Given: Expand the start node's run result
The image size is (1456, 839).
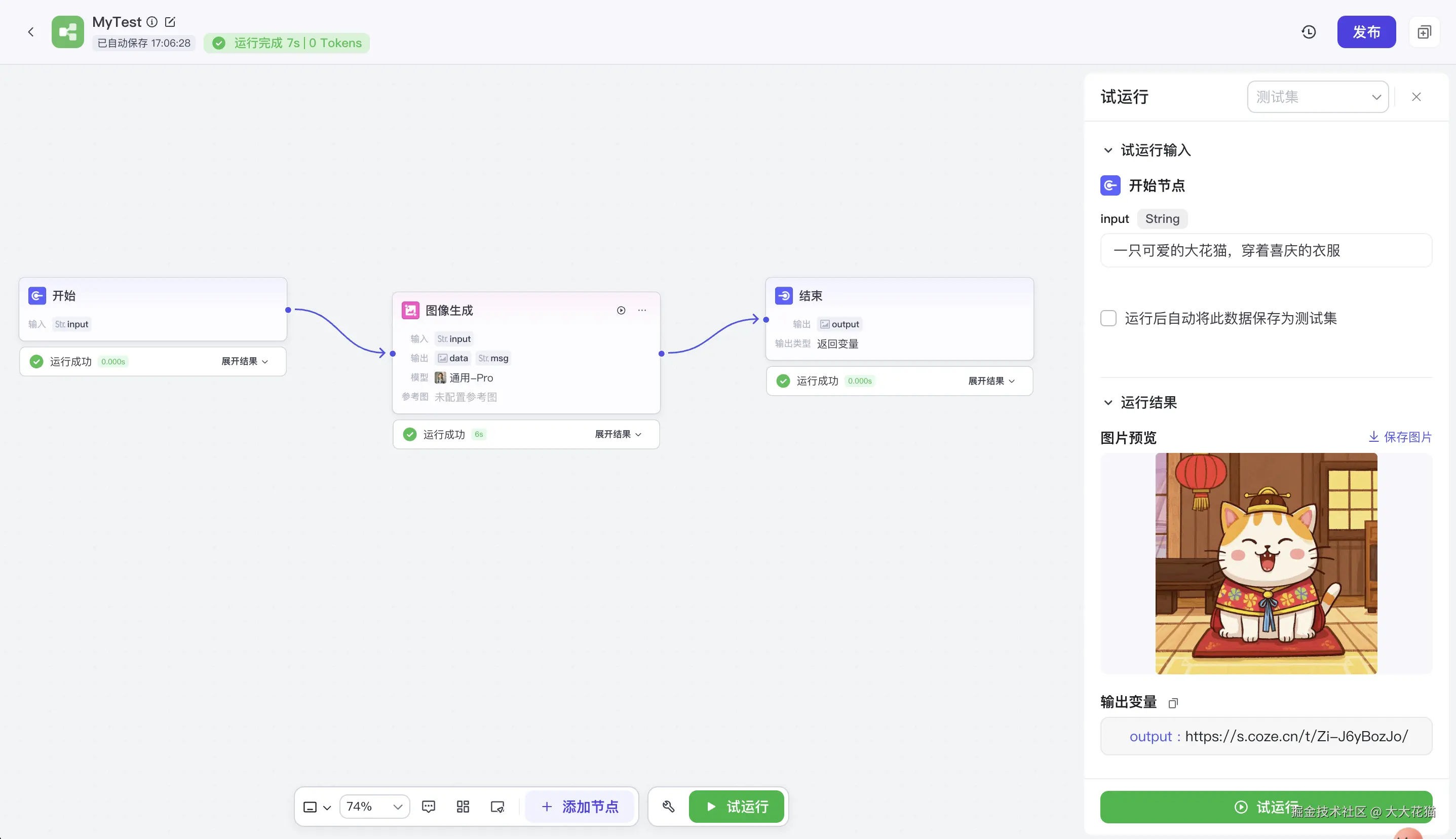Looking at the screenshot, I should pyautogui.click(x=245, y=361).
